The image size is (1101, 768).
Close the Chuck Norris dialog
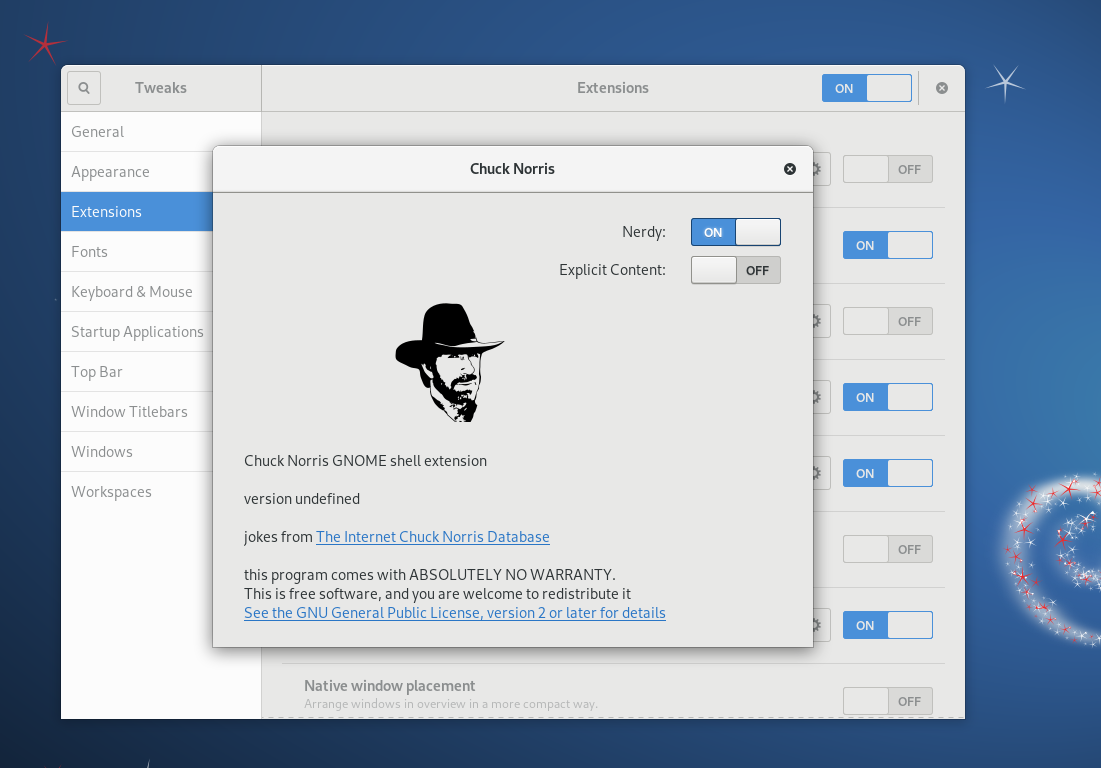point(790,169)
